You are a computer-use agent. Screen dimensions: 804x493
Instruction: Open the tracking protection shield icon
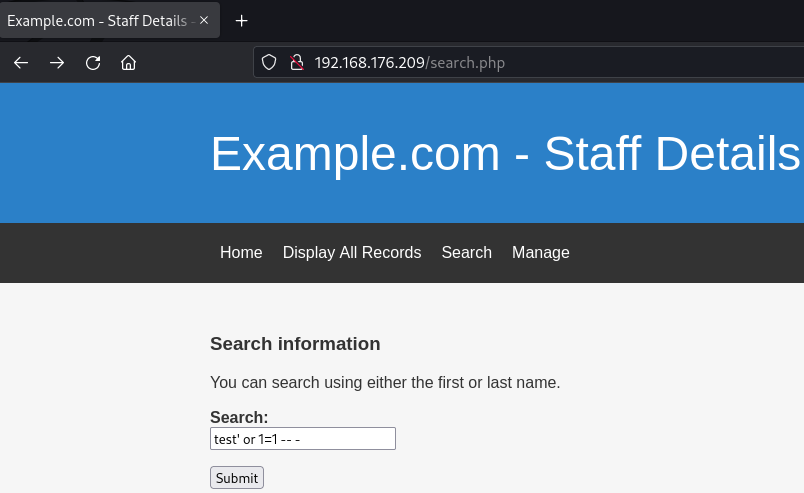269,63
